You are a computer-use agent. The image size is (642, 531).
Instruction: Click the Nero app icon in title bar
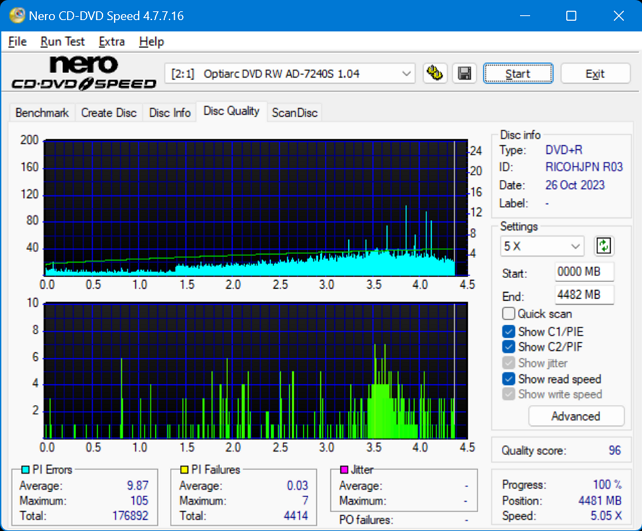pos(17,16)
